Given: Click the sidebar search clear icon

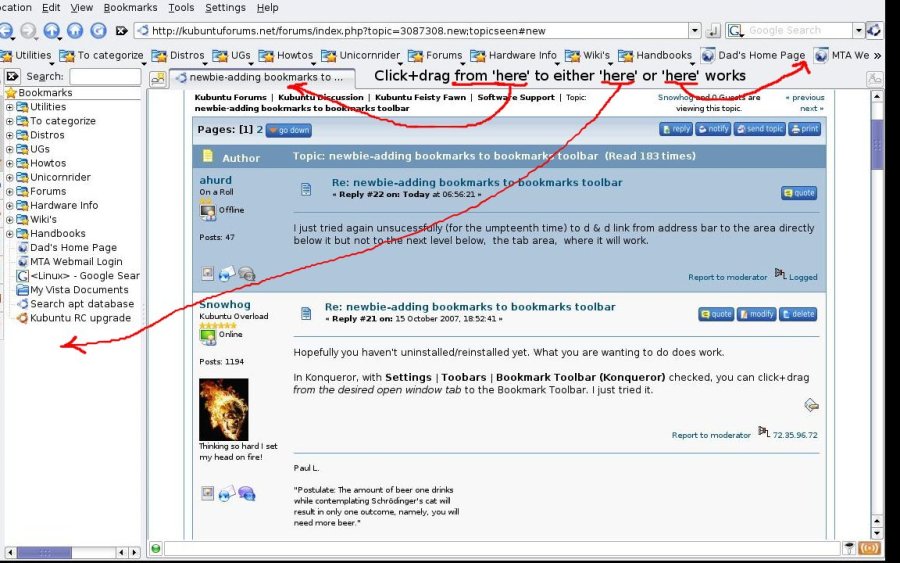Looking at the screenshot, I should (x=12, y=76).
